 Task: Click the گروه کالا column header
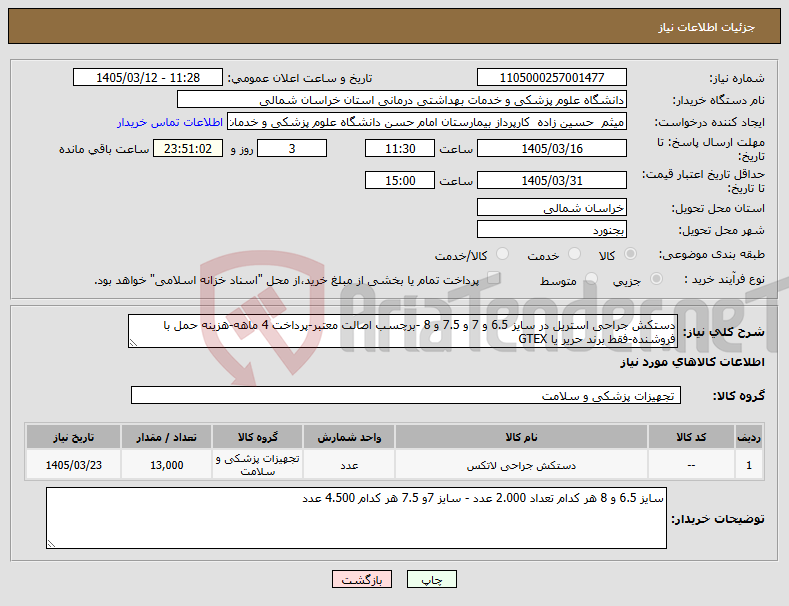tap(257, 437)
